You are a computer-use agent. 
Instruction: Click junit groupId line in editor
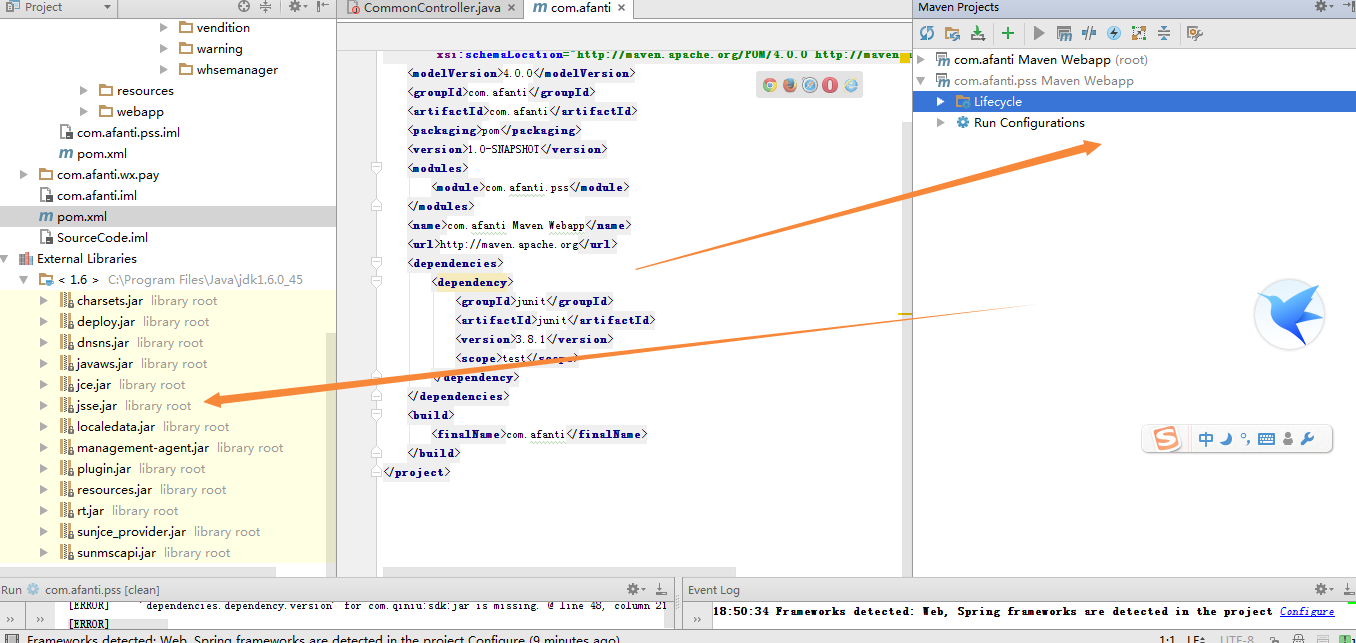click(534, 301)
